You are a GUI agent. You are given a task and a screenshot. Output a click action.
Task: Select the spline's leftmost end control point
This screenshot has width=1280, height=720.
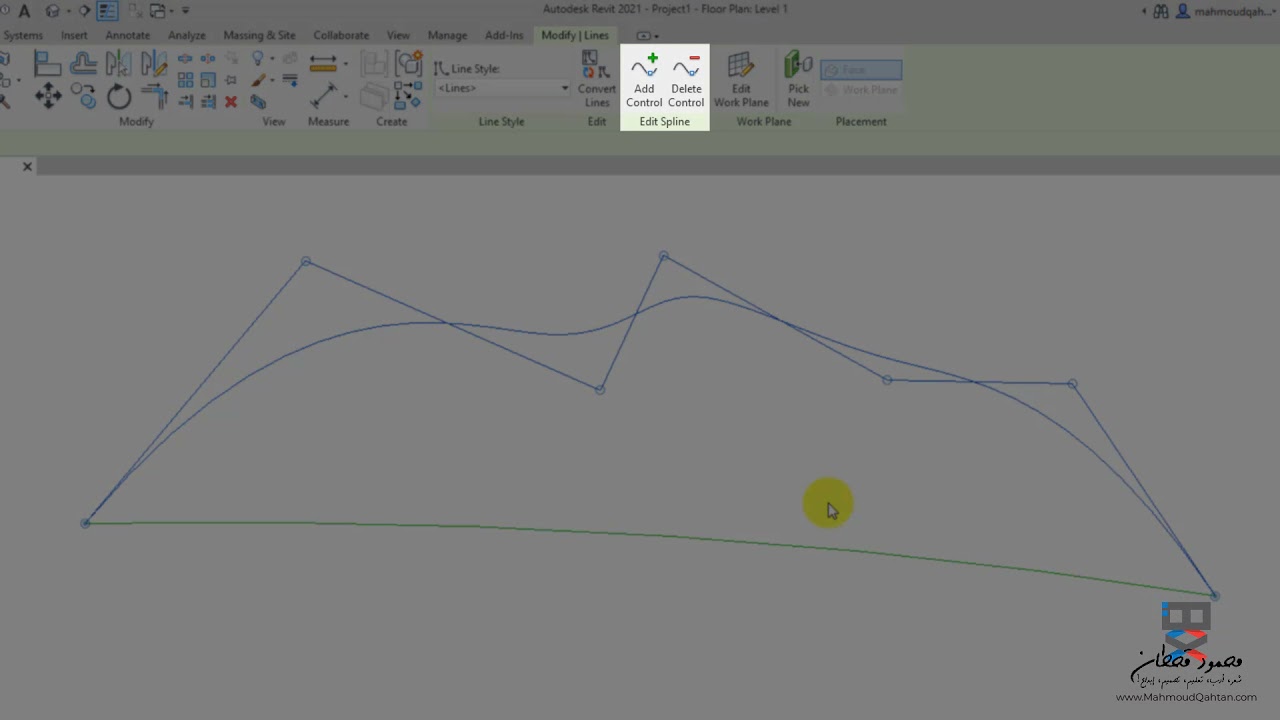(x=86, y=522)
